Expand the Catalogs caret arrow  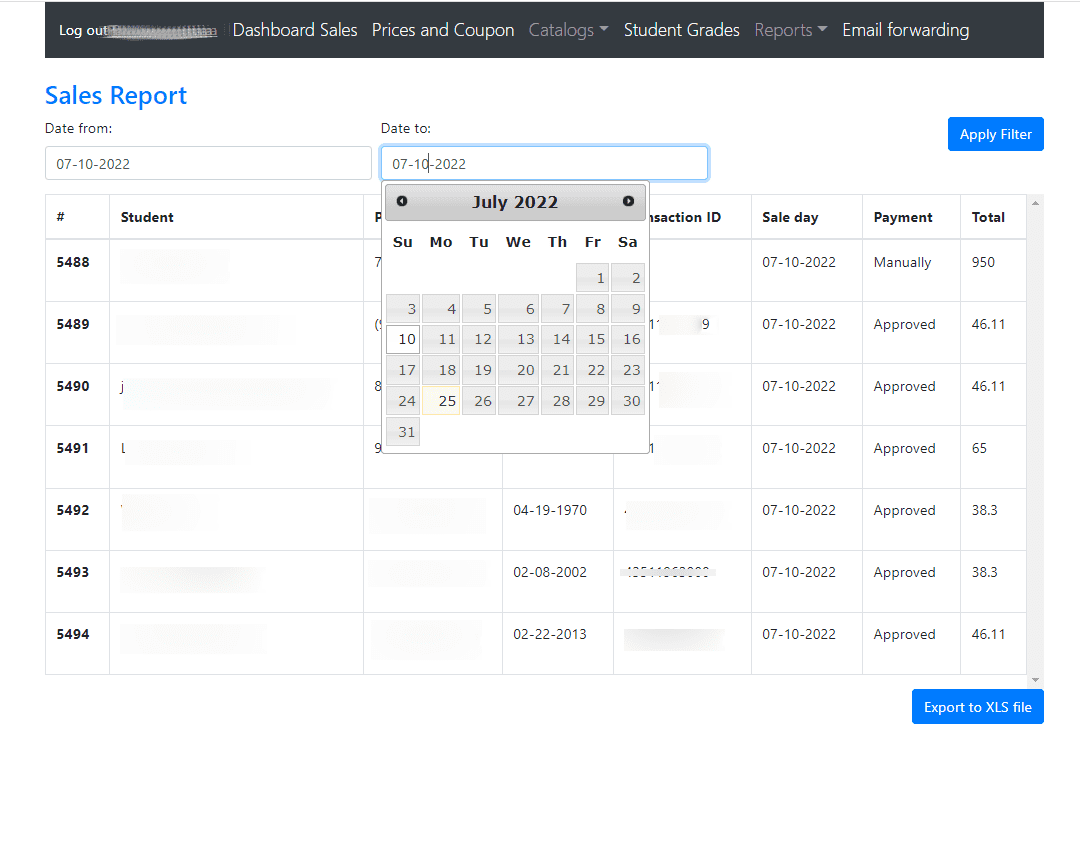(x=604, y=30)
